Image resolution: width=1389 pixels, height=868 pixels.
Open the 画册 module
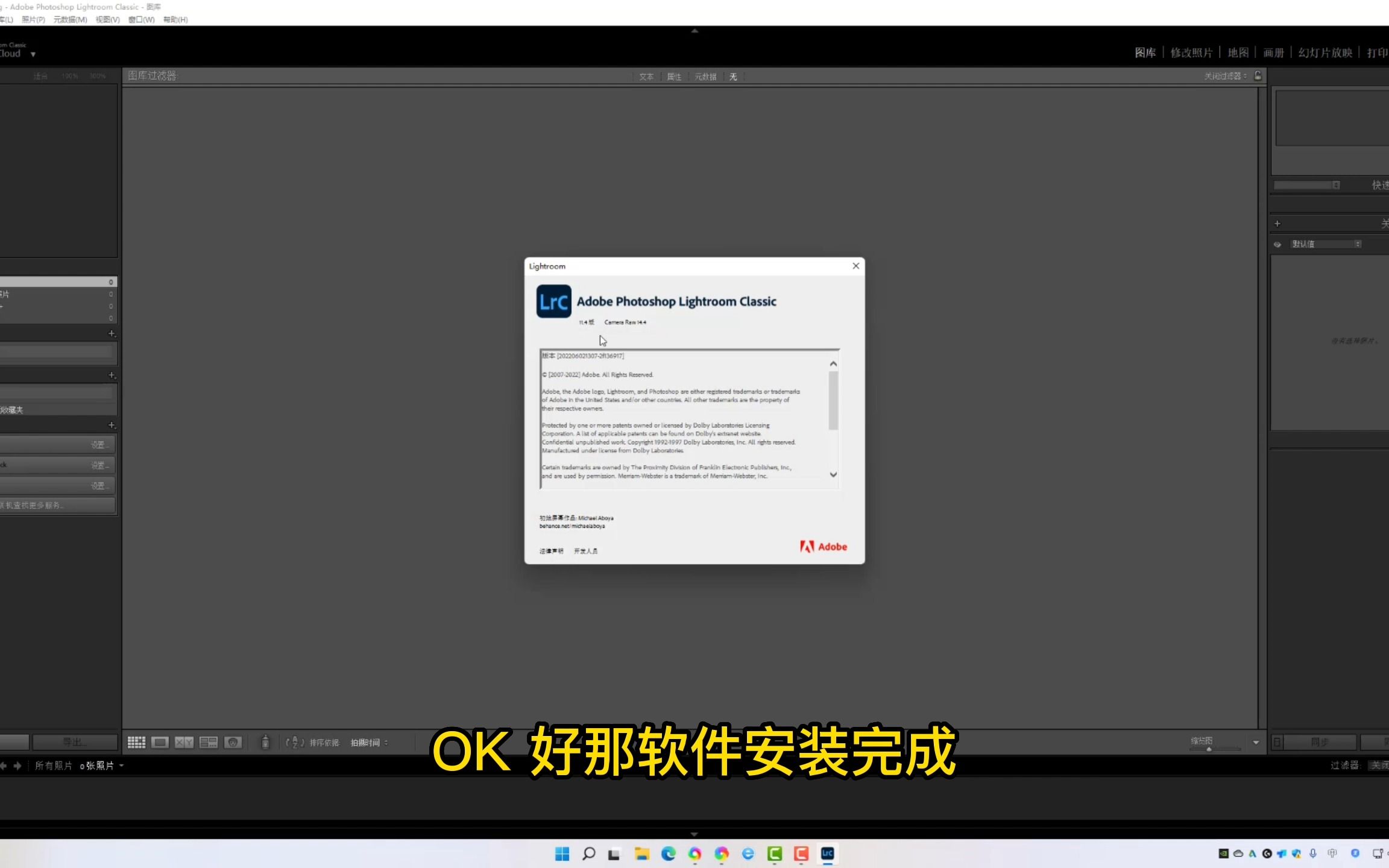click(1274, 53)
